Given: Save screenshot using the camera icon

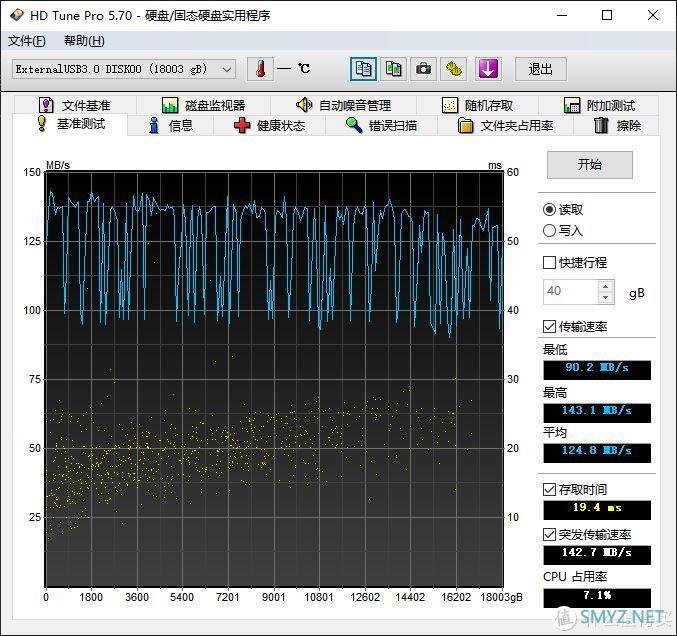Looking at the screenshot, I should tap(423, 69).
